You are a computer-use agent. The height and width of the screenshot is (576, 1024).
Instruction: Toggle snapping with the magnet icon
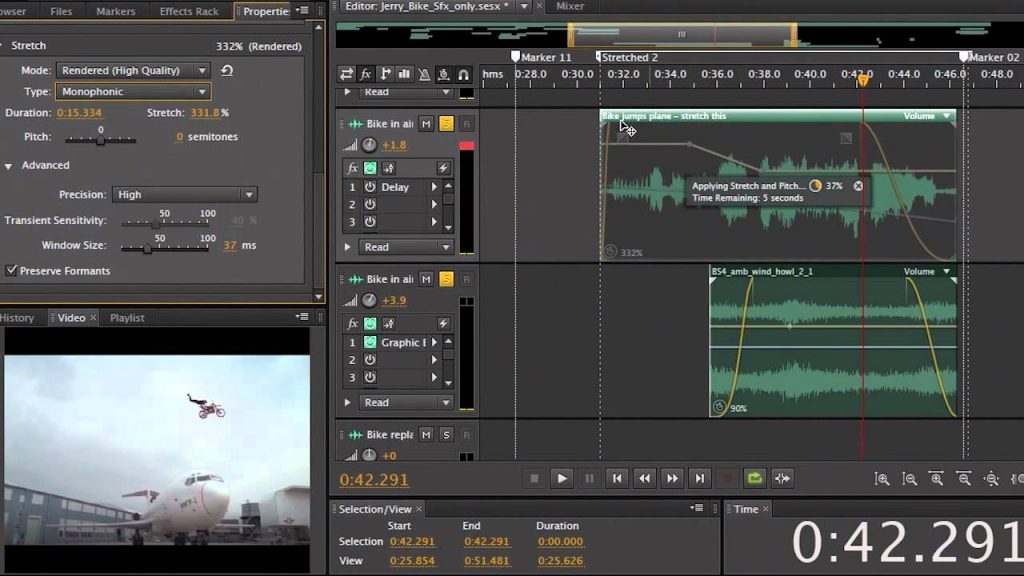point(463,74)
